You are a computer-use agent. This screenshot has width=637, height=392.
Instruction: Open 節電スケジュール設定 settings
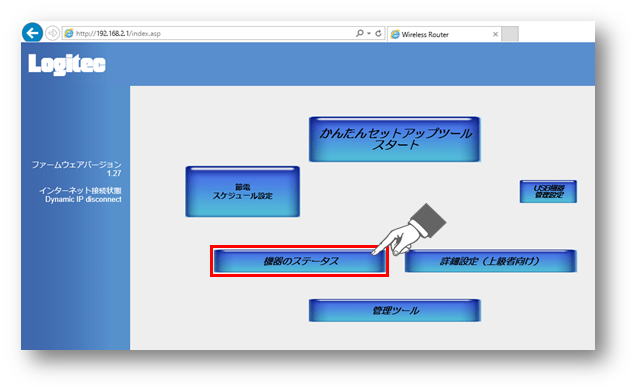coord(243,191)
